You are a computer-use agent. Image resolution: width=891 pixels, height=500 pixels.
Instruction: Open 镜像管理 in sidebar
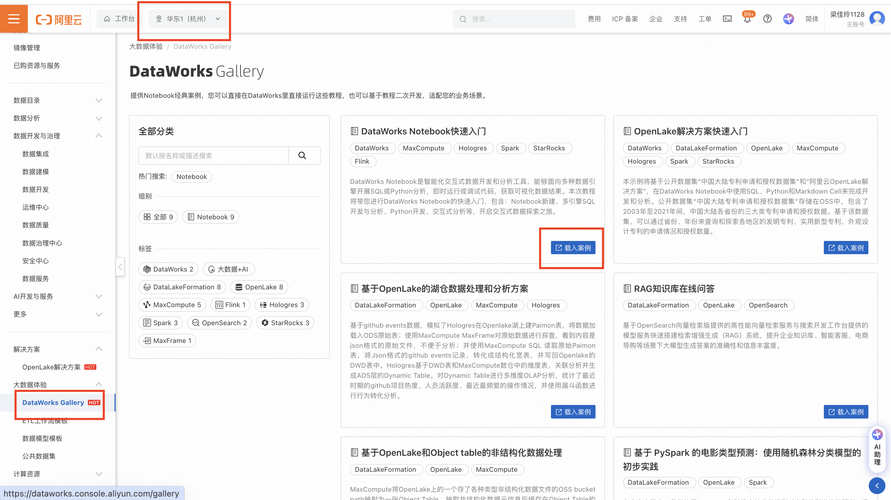click(x=27, y=48)
